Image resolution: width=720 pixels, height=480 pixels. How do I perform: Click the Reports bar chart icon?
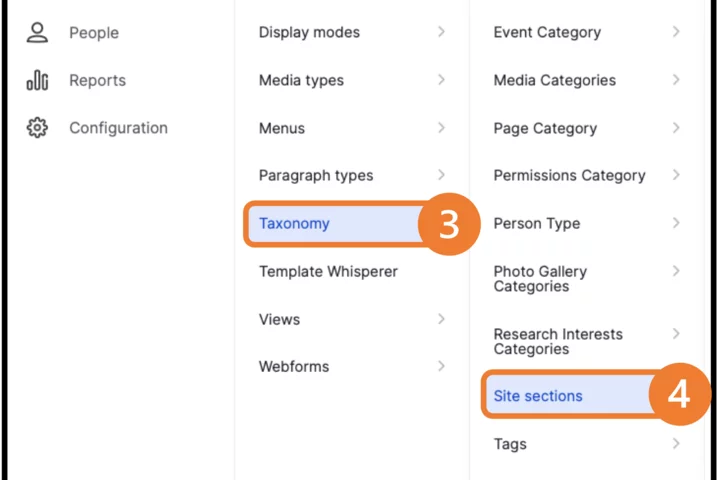37,80
